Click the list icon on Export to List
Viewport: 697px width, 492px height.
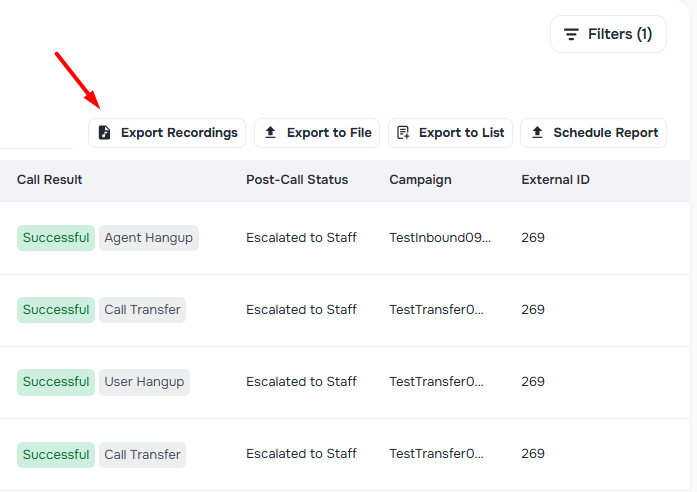click(404, 133)
